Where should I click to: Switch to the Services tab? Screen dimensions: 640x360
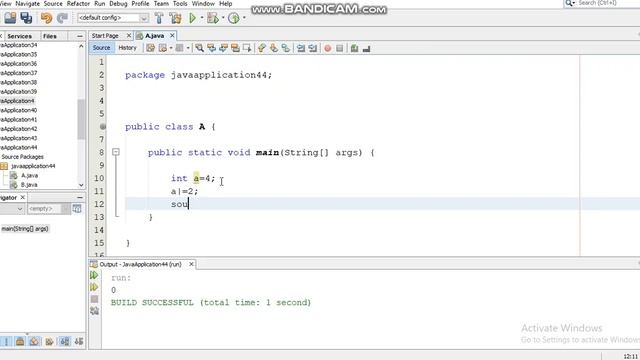[20, 36]
